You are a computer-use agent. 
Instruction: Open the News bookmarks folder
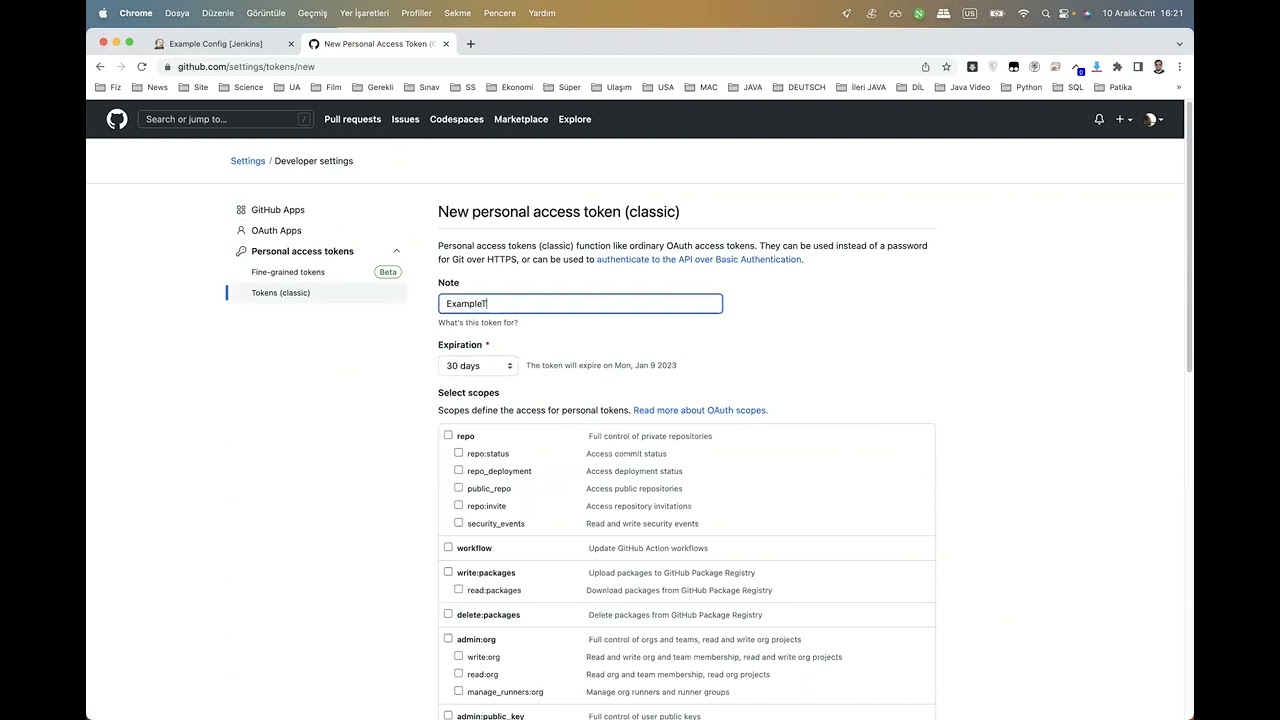[x=150, y=87]
